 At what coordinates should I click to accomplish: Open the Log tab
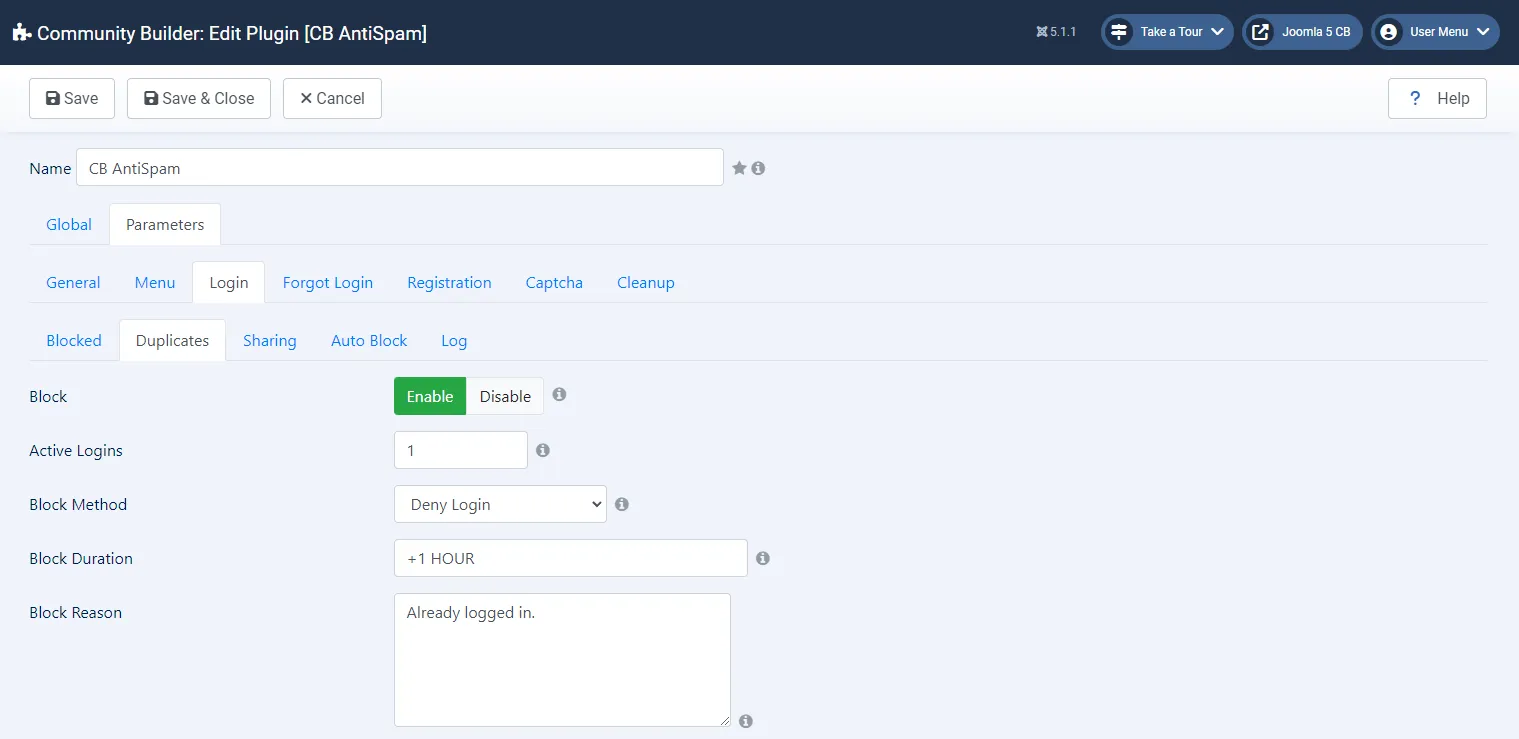(454, 340)
